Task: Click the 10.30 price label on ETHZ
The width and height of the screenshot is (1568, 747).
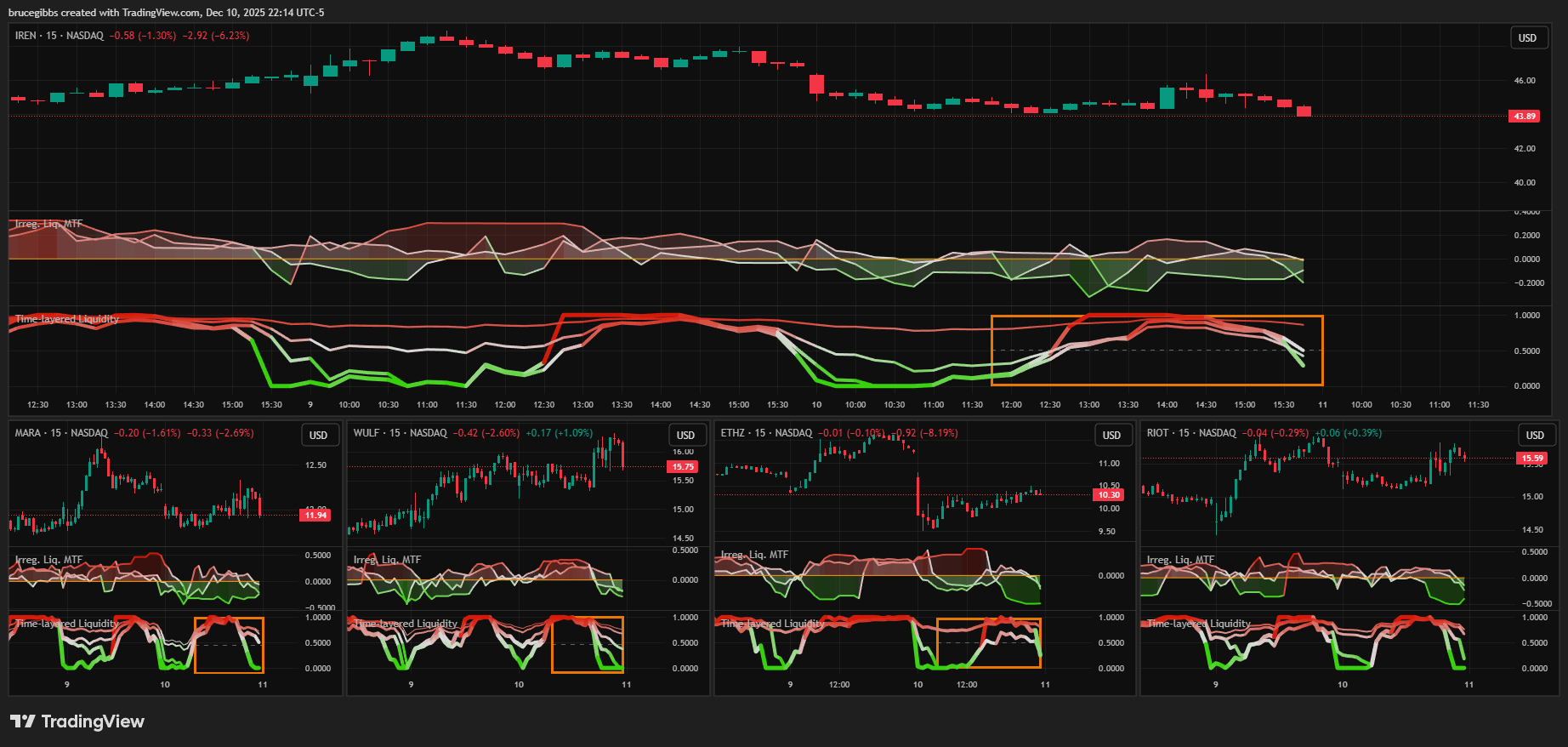Action: [1108, 495]
